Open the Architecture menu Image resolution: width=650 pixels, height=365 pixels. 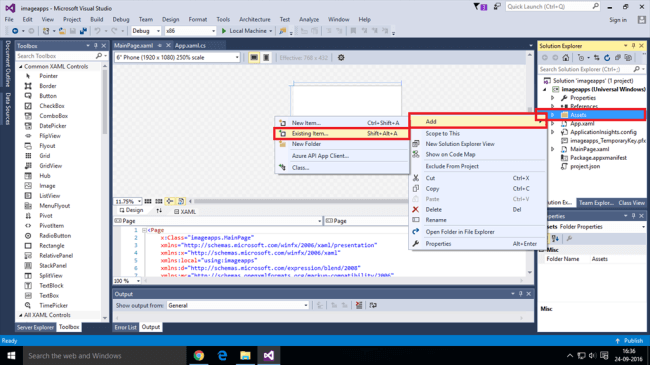coord(255,19)
